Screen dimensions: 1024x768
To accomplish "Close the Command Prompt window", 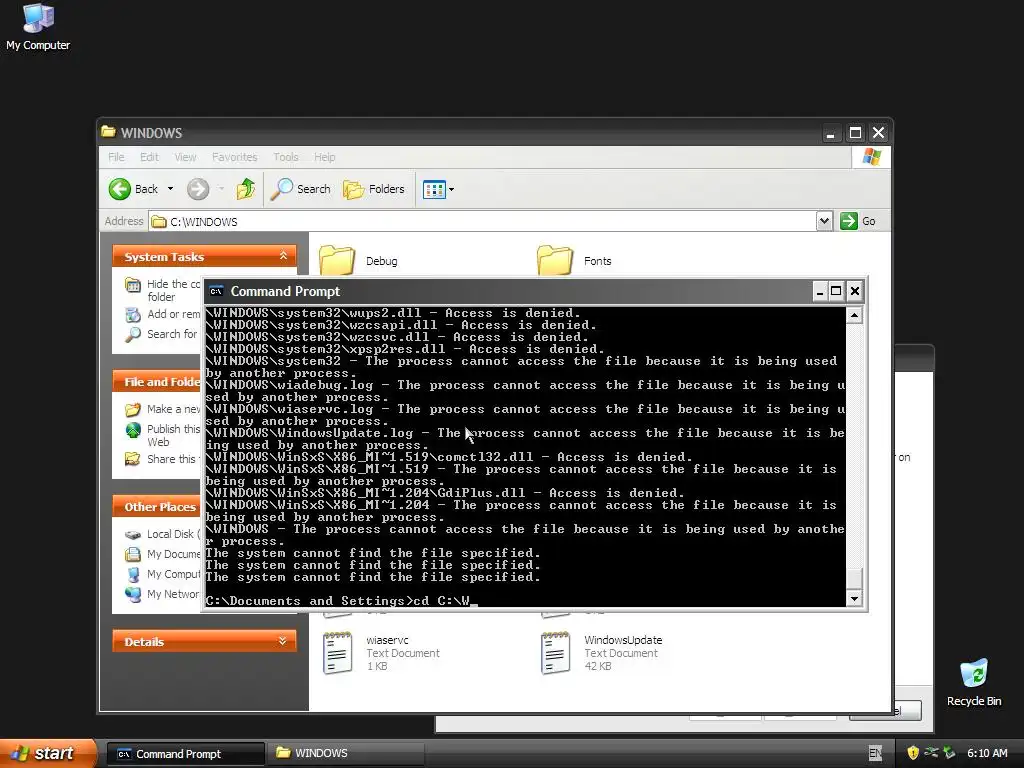I will point(854,291).
